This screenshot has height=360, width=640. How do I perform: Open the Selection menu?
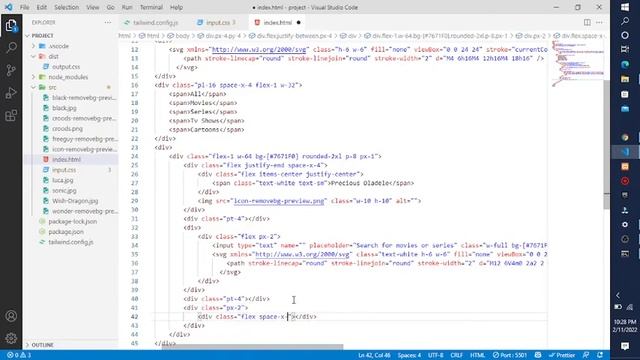click(x=66, y=7)
